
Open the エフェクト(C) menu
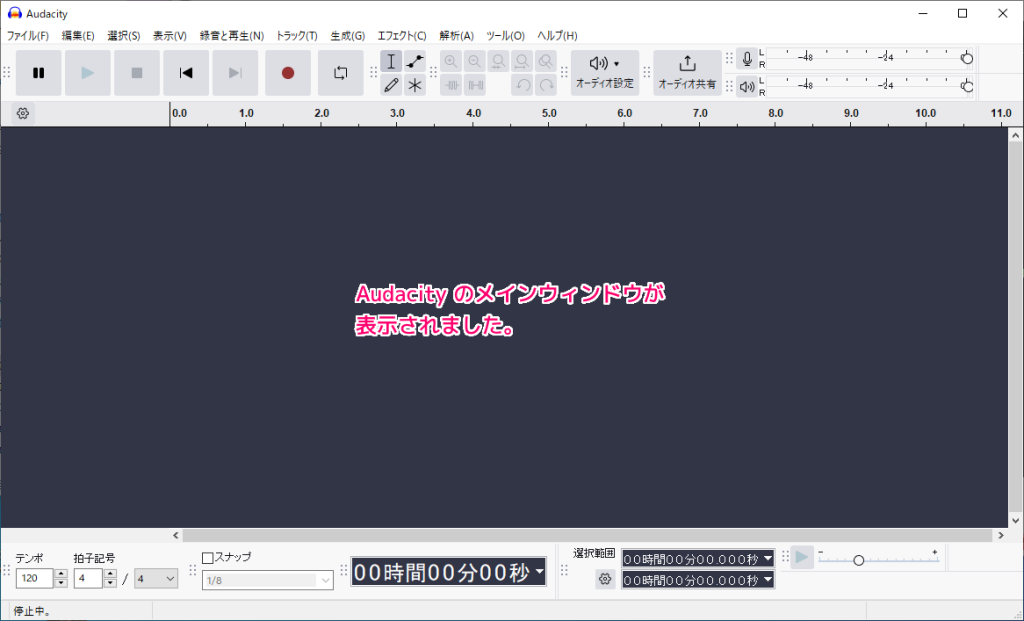[402, 36]
